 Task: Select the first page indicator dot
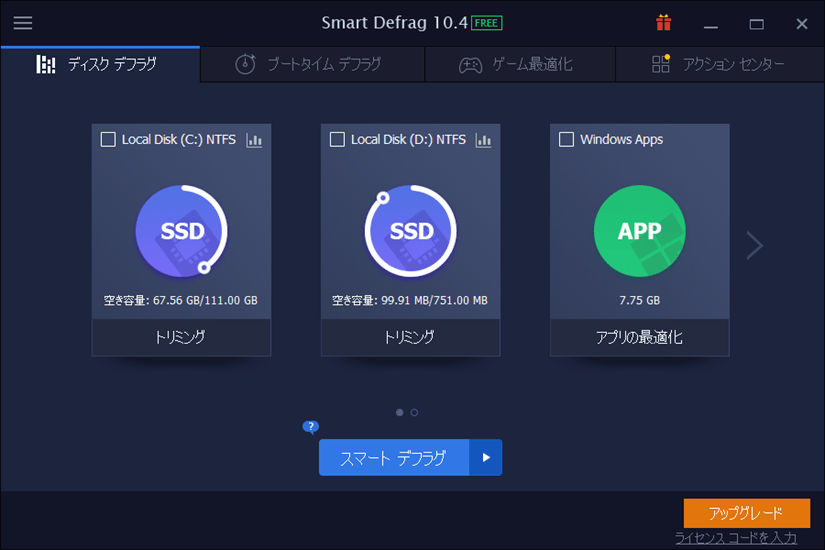click(400, 413)
